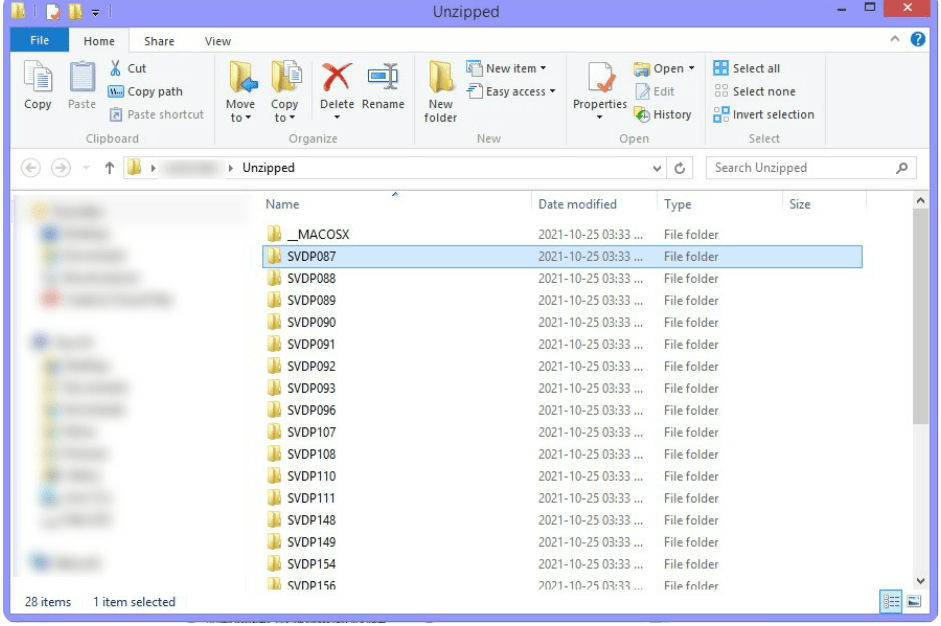The width and height of the screenshot is (941, 626).
Task: Open the File menu
Action: [x=39, y=41]
